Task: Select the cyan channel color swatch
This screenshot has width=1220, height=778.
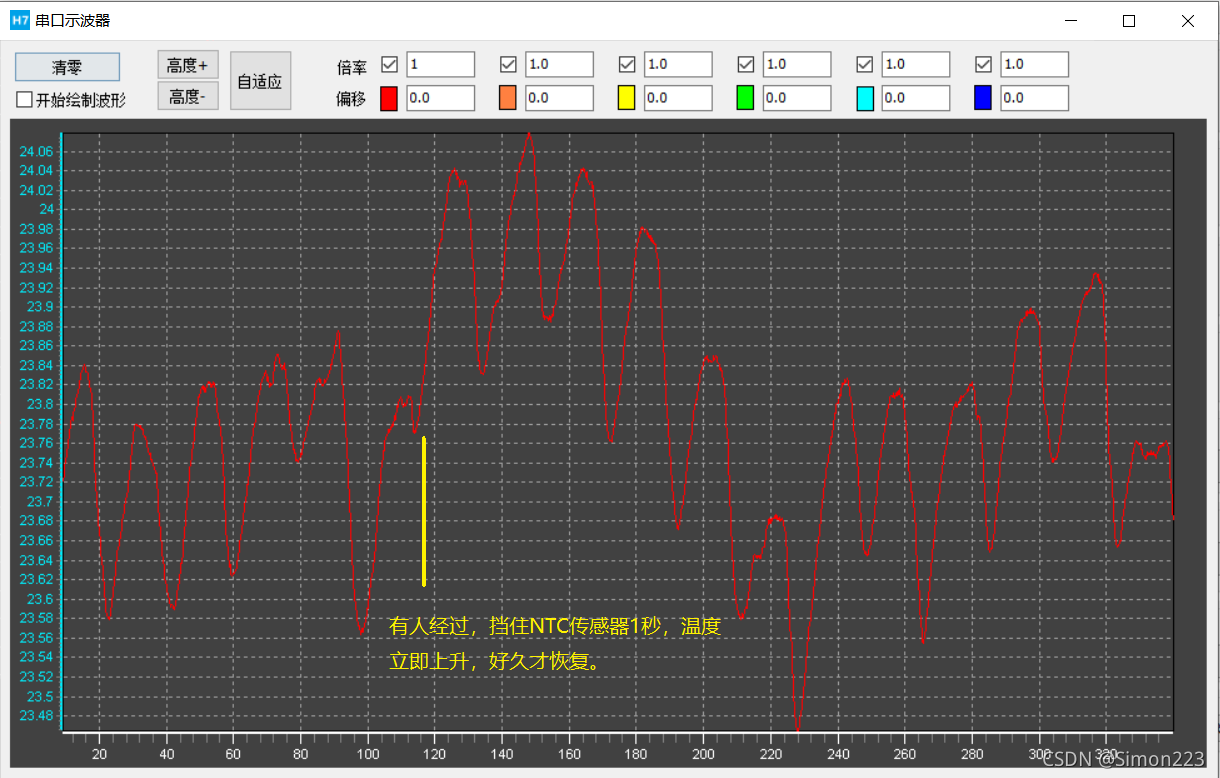Action: pos(865,98)
